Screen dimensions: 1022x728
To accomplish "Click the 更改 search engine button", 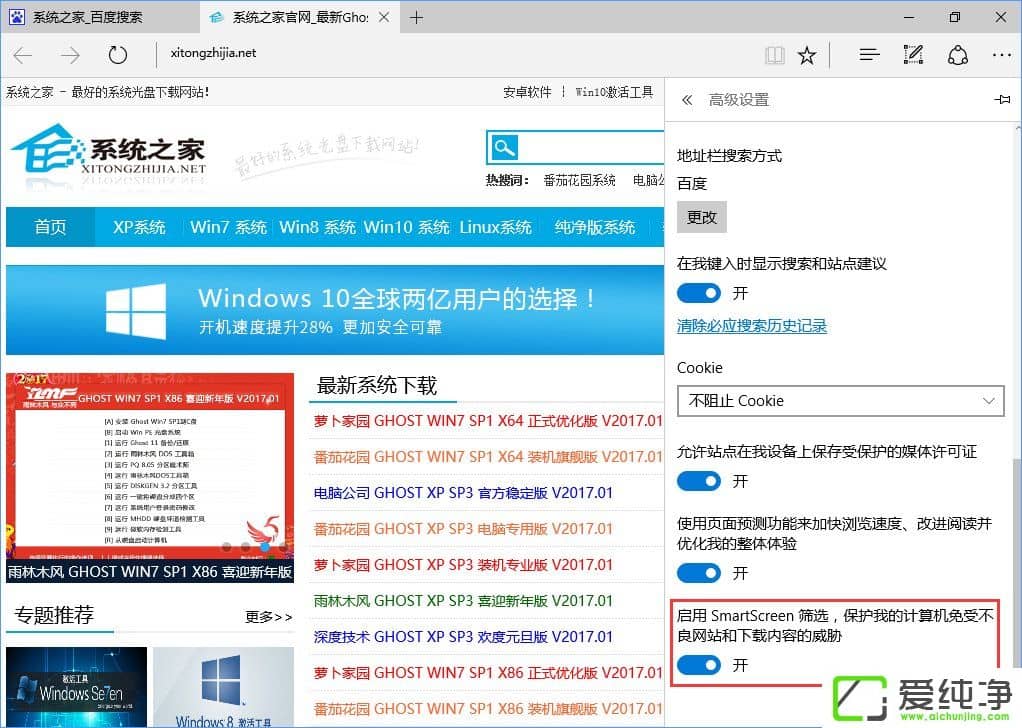I will 701,216.
